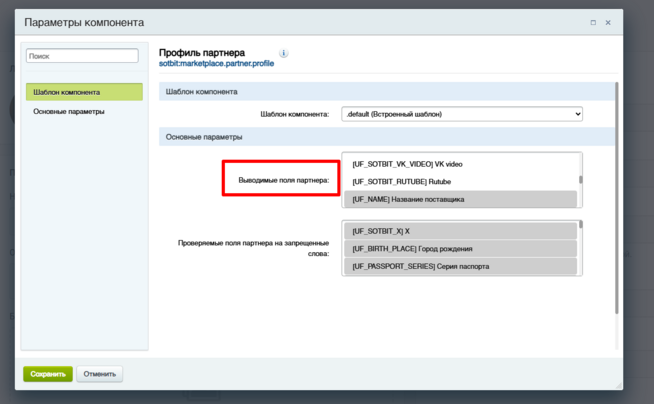This screenshot has width=654, height=404.
Task: Select Шаблон компонента in left sidebar
Action: click(x=86, y=92)
